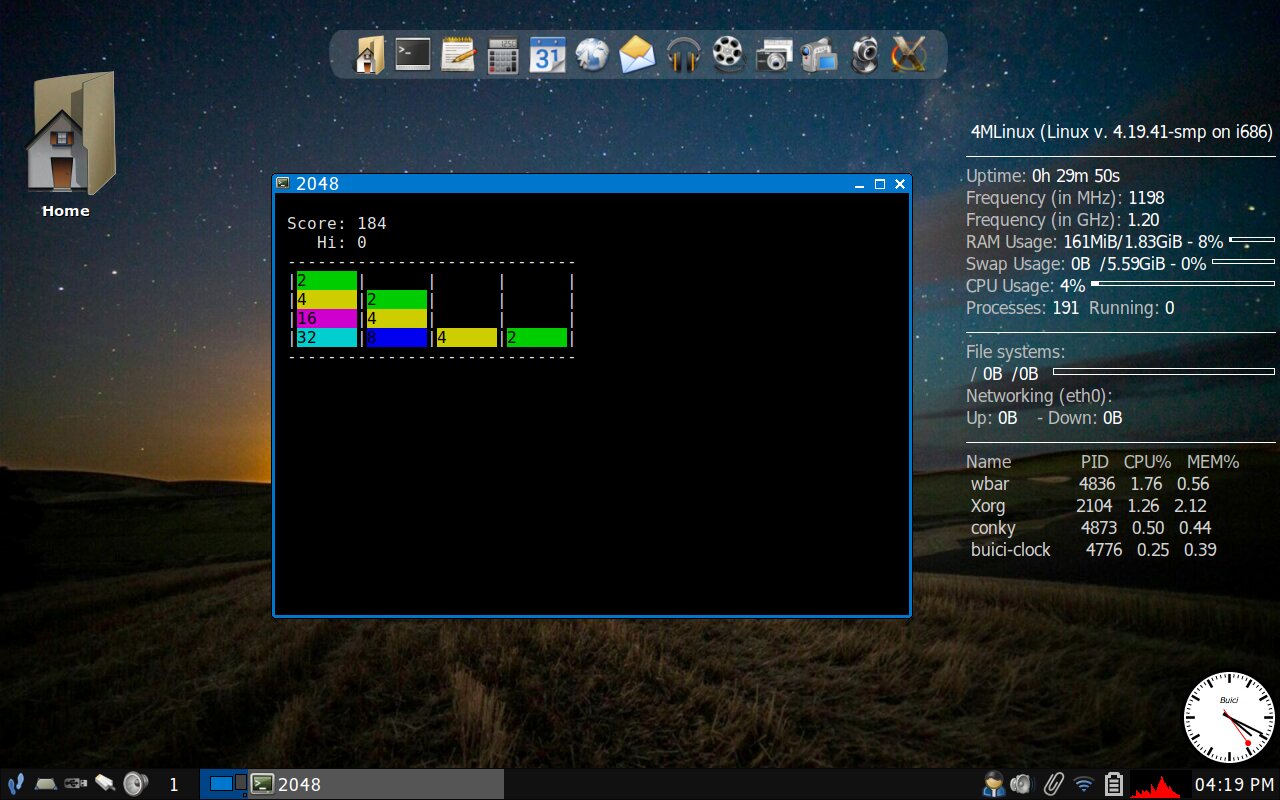
Task: Open the film reel video player
Action: (x=729, y=54)
